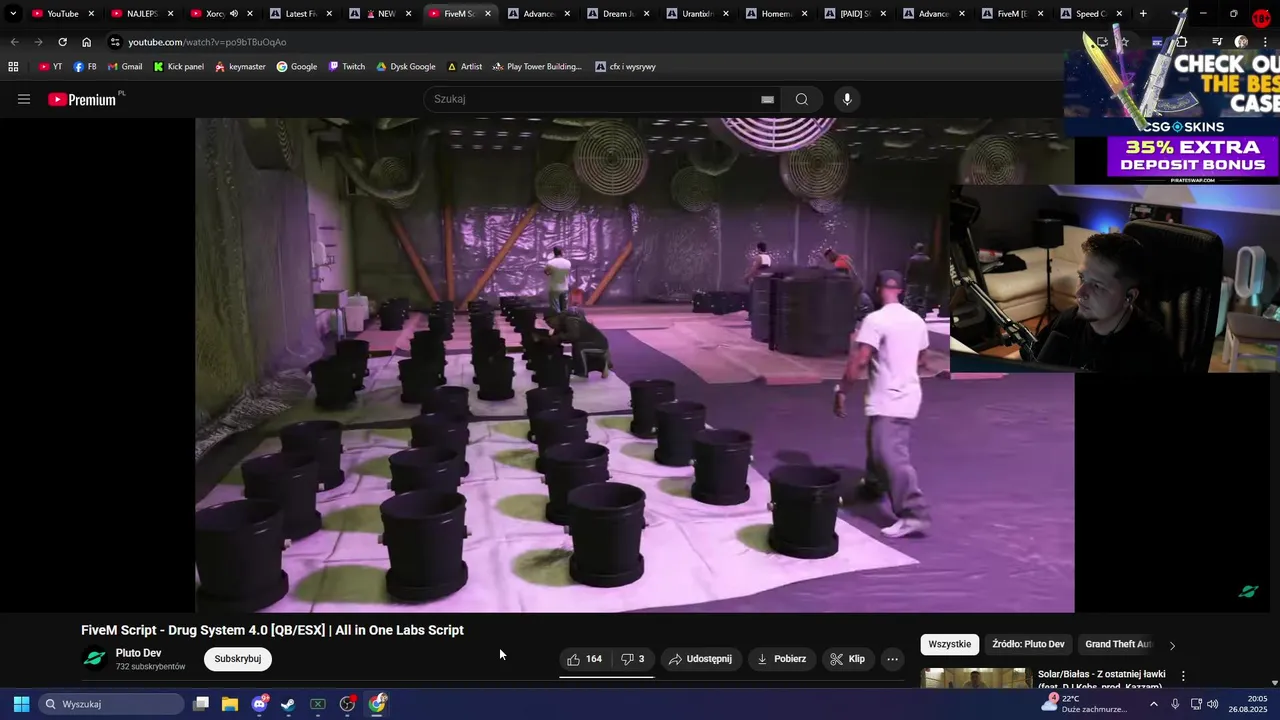Image resolution: width=1280 pixels, height=720 pixels.
Task: Switch to the Speed C browser tab
Action: [1091, 14]
